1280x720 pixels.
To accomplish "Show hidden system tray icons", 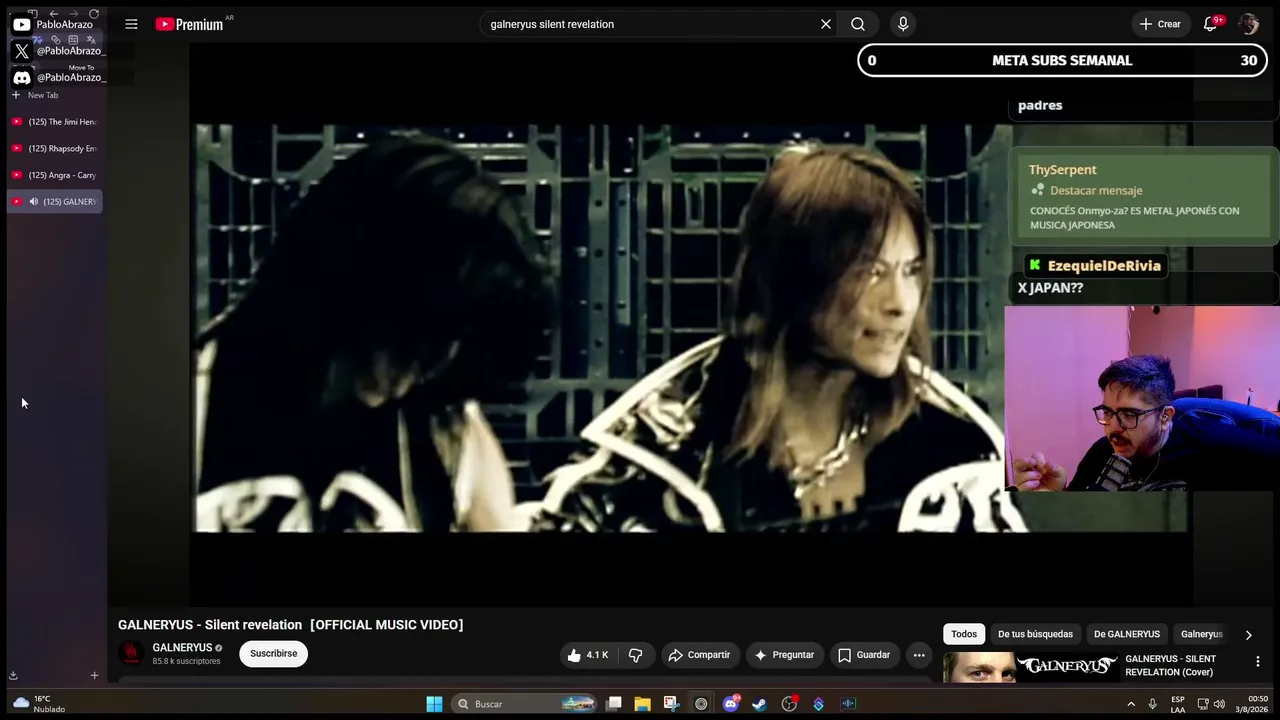I will pyautogui.click(x=1131, y=704).
